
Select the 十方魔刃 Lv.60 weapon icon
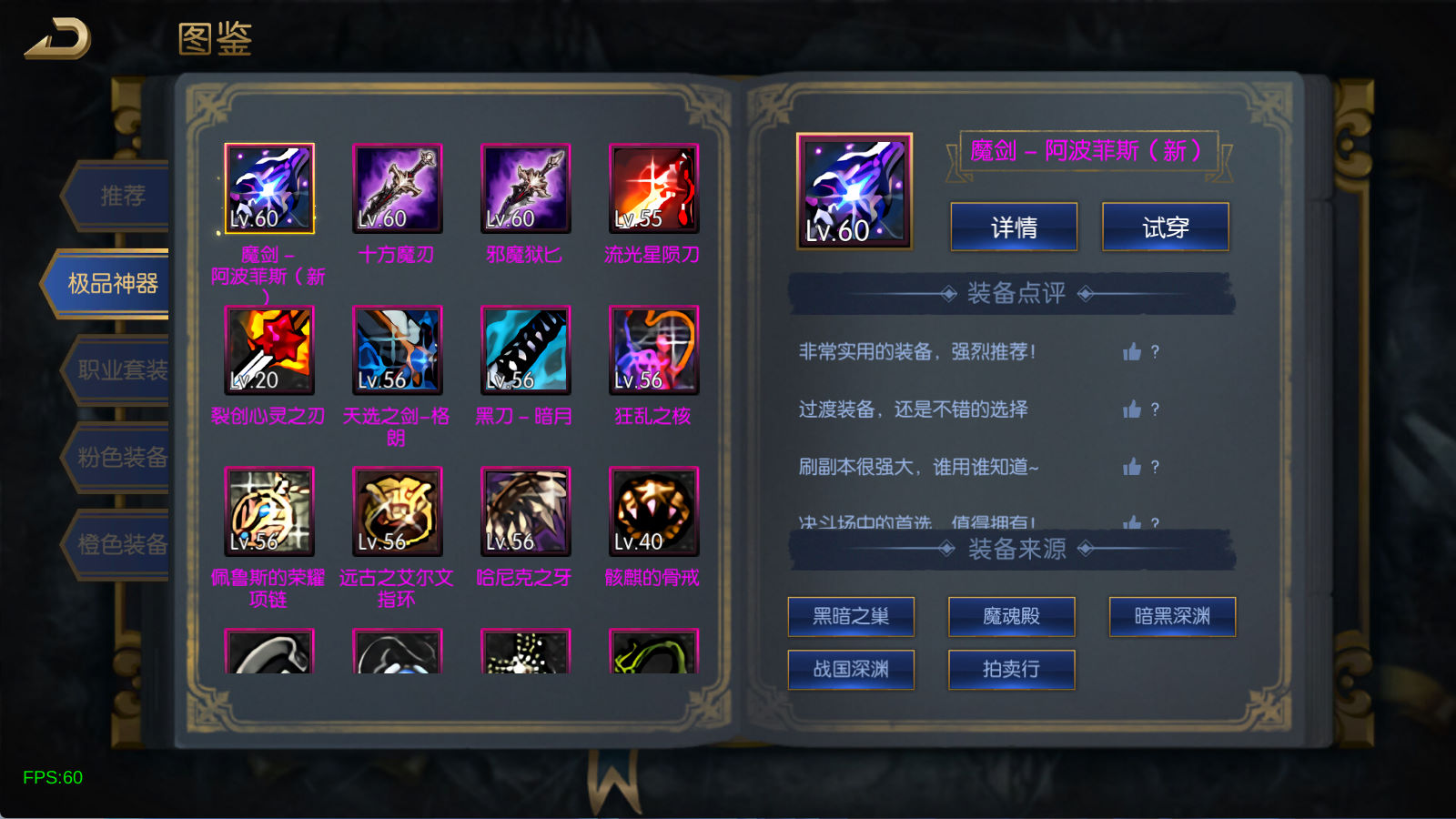coord(398,188)
